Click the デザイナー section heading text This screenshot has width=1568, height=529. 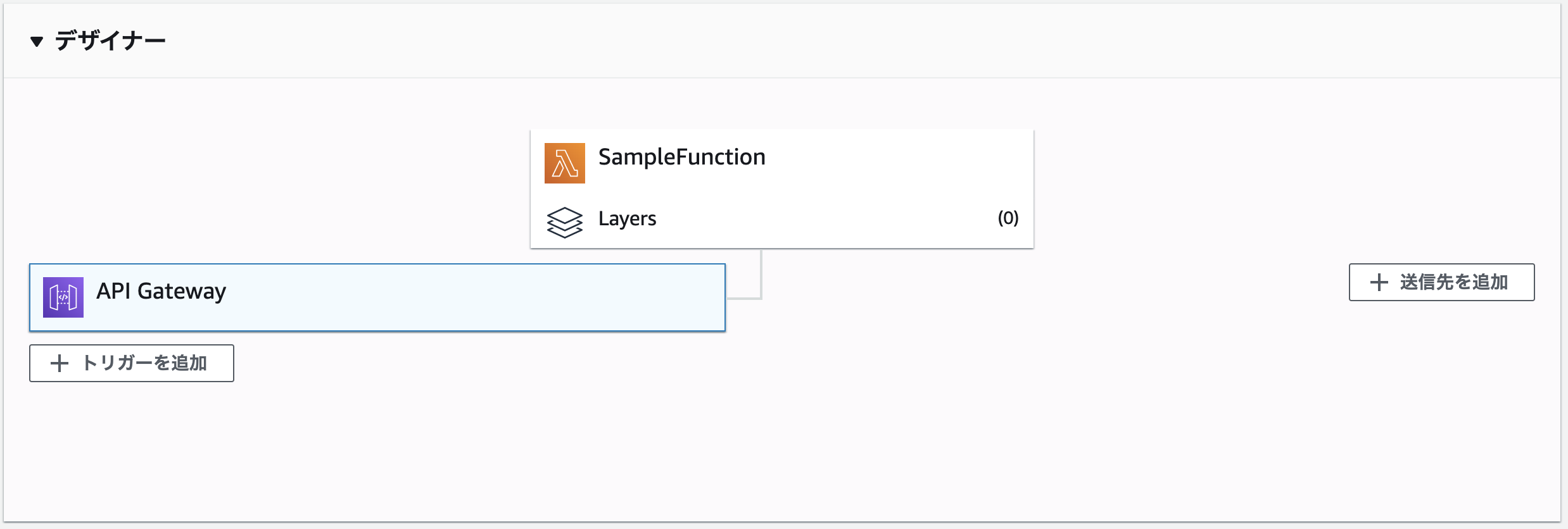(110, 41)
